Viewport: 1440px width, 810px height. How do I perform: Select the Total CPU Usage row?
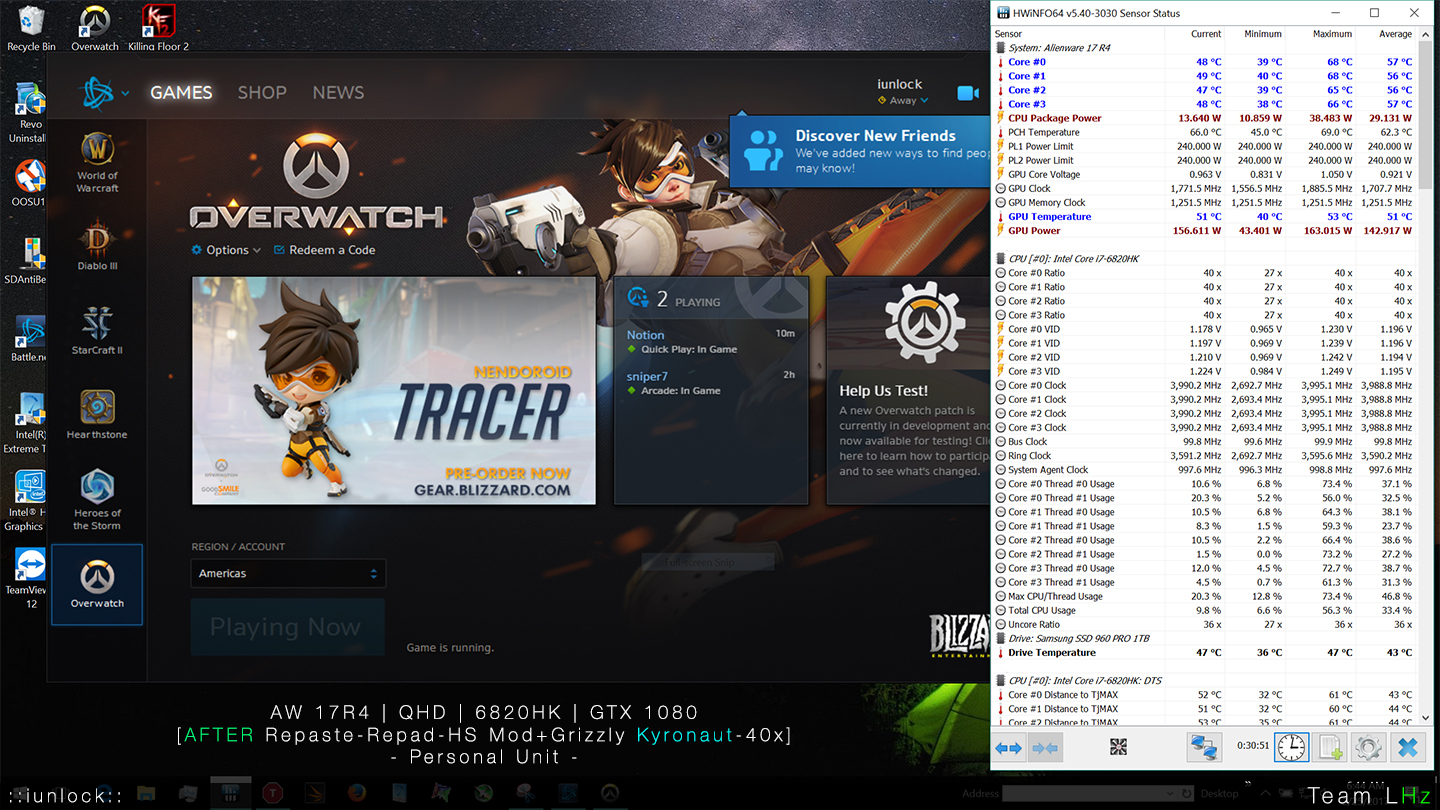coord(1204,610)
